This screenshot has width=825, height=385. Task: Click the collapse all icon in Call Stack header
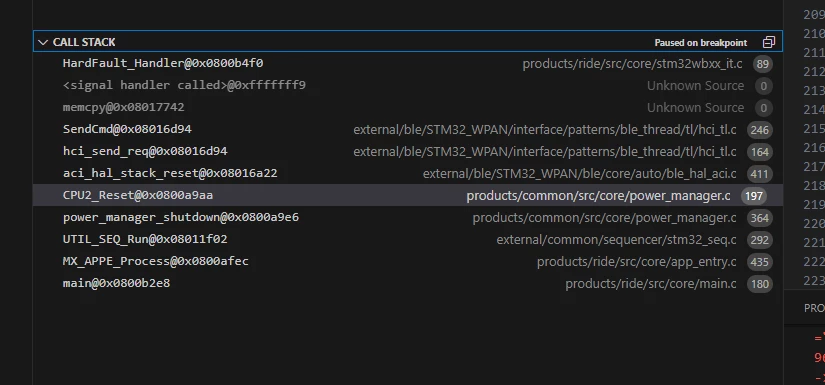769,42
